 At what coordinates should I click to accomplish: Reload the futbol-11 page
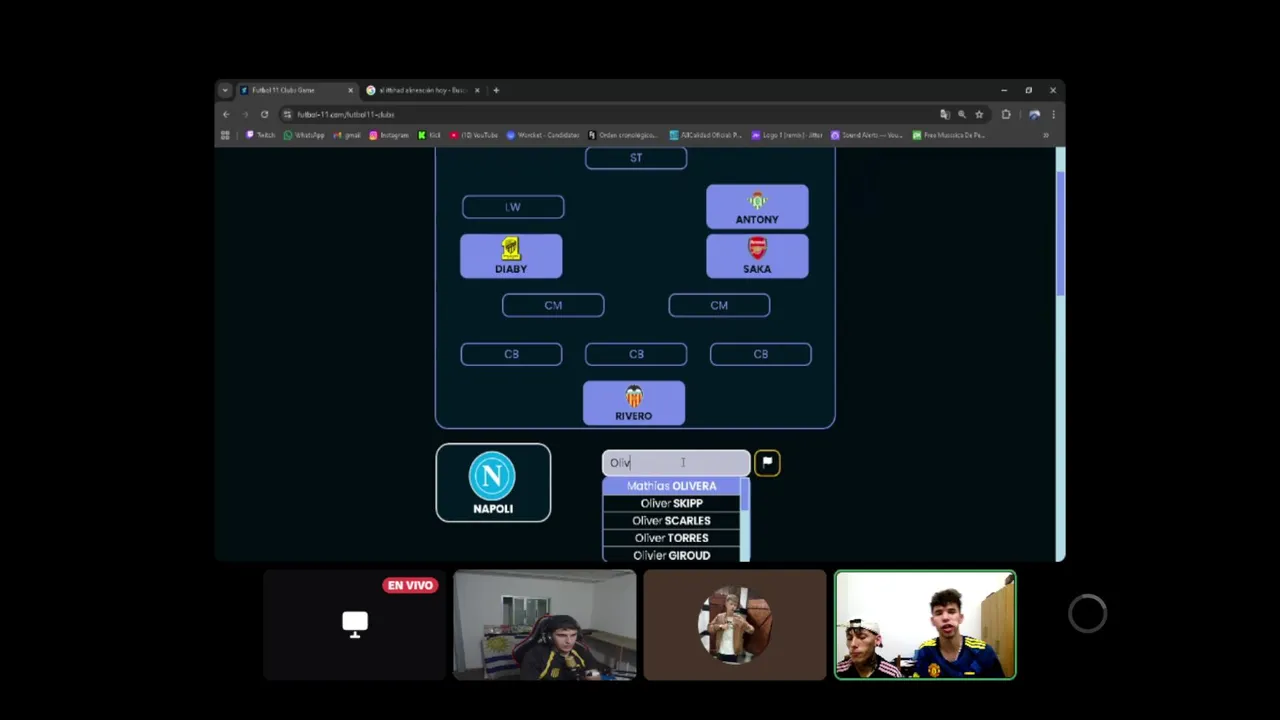coord(264,114)
